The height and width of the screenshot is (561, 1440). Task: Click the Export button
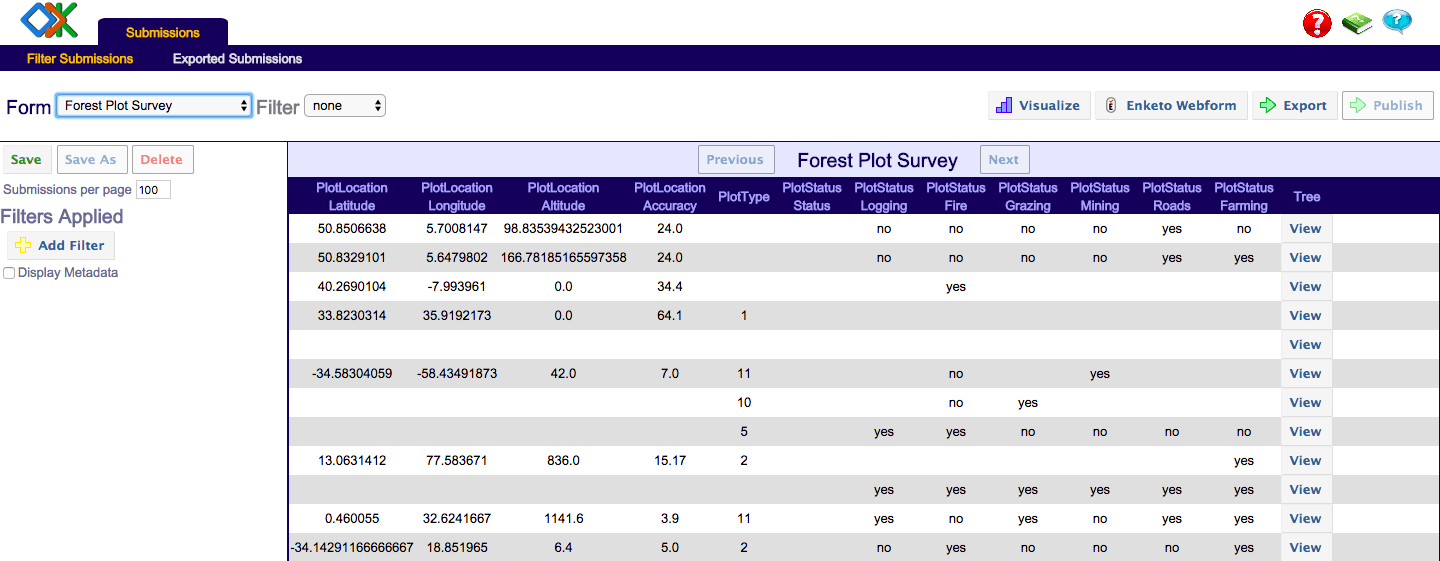[1294, 105]
